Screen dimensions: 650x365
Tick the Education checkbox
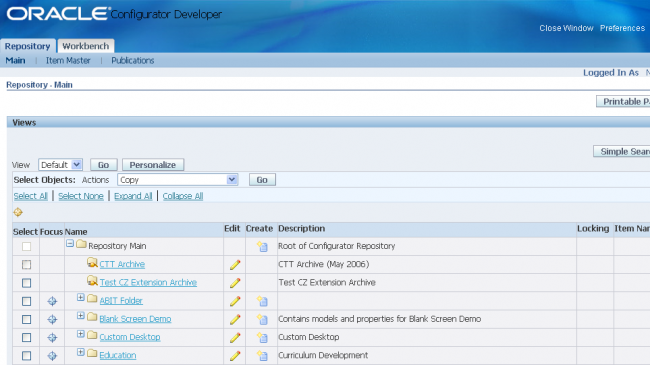click(27, 356)
